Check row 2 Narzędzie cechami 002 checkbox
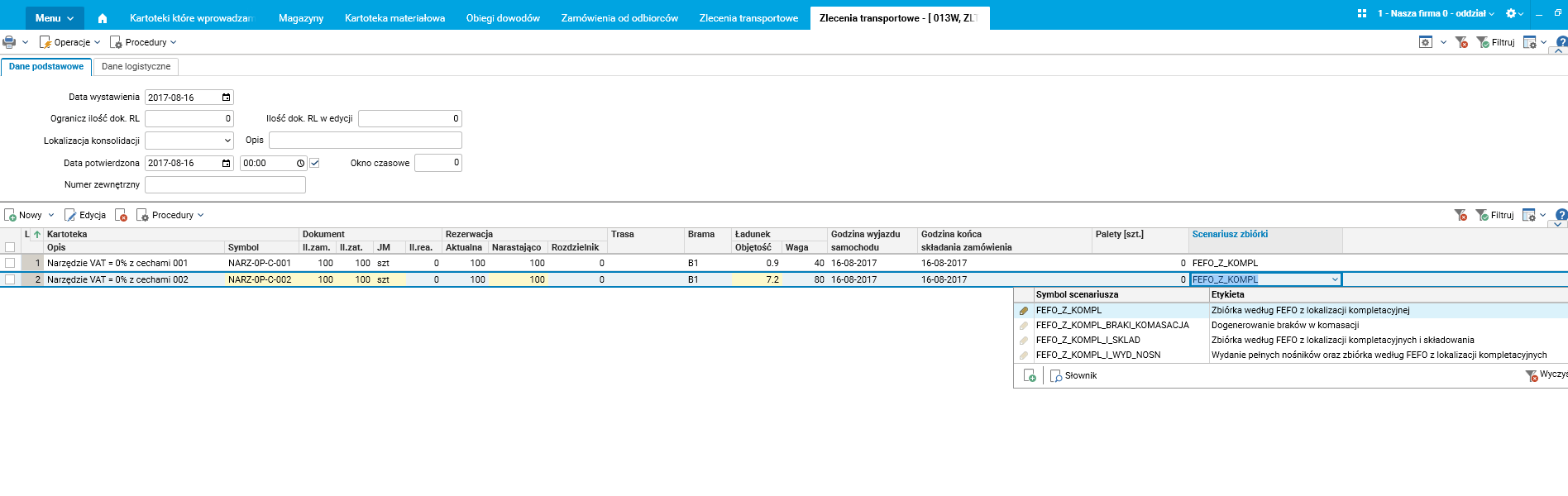Image resolution: width=1568 pixels, height=496 pixels. [10, 279]
